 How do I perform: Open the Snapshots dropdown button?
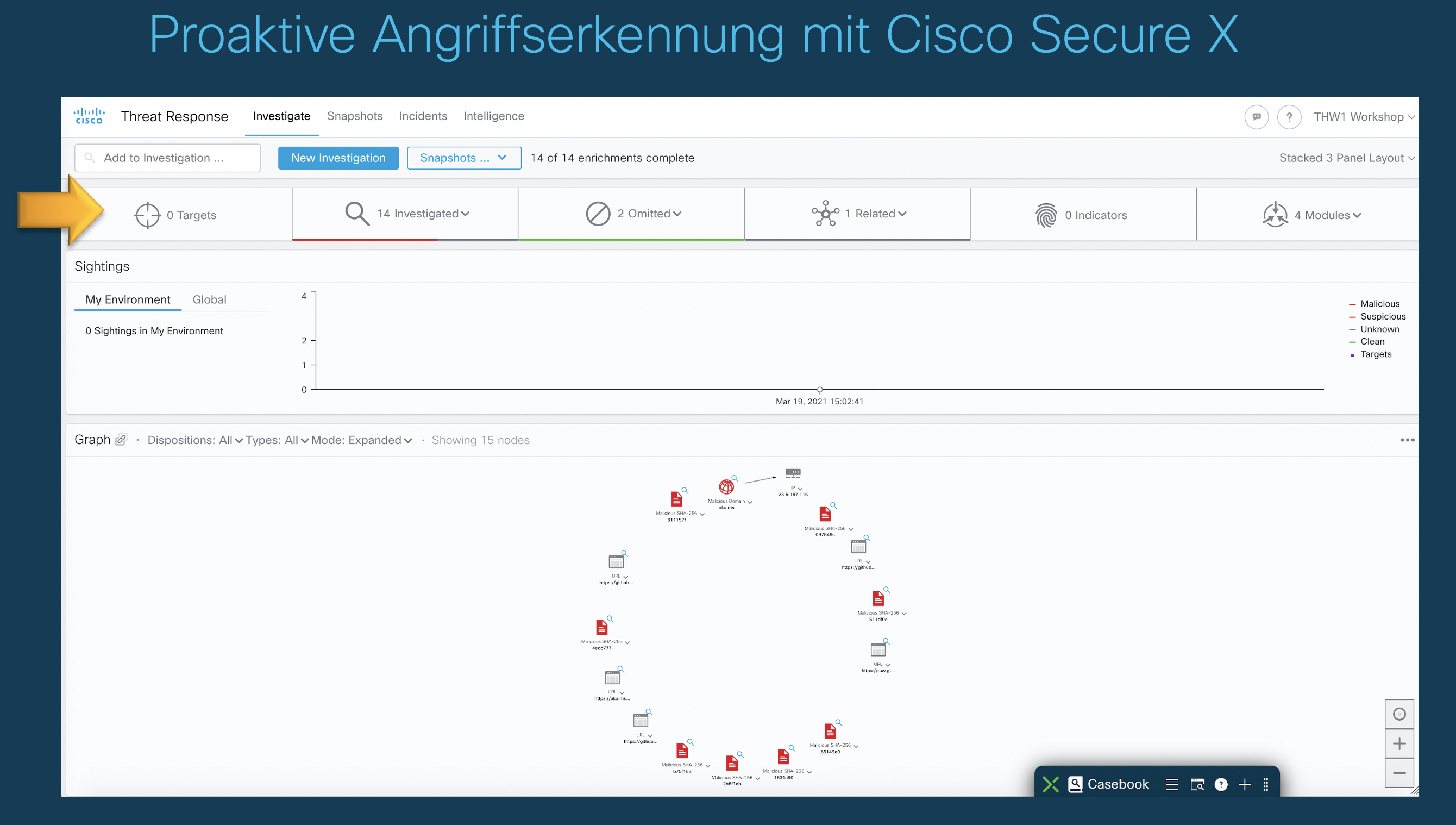tap(463, 158)
